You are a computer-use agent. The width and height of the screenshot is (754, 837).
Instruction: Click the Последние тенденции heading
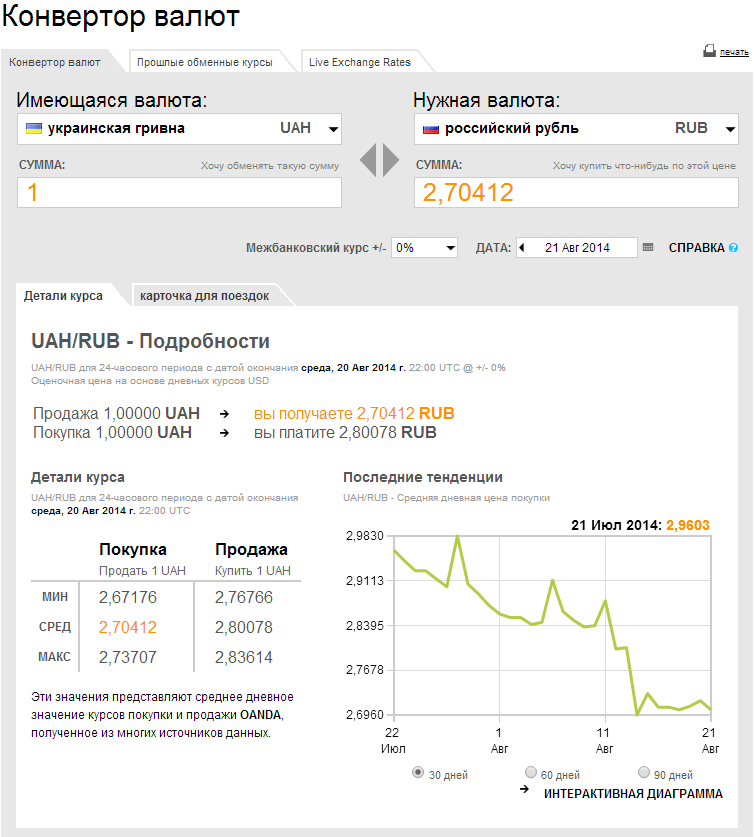[x=423, y=477]
